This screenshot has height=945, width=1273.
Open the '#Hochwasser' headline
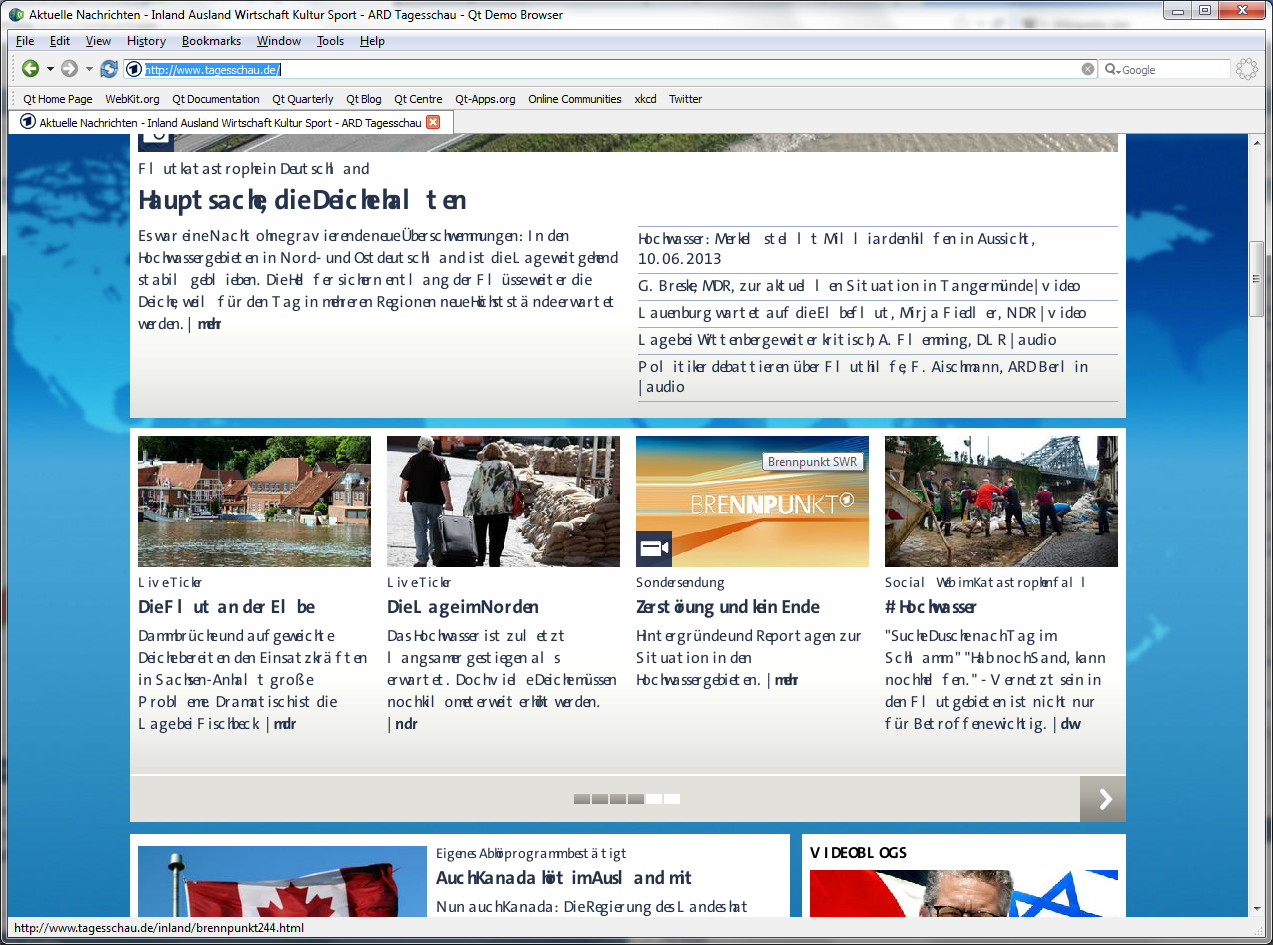click(931, 607)
